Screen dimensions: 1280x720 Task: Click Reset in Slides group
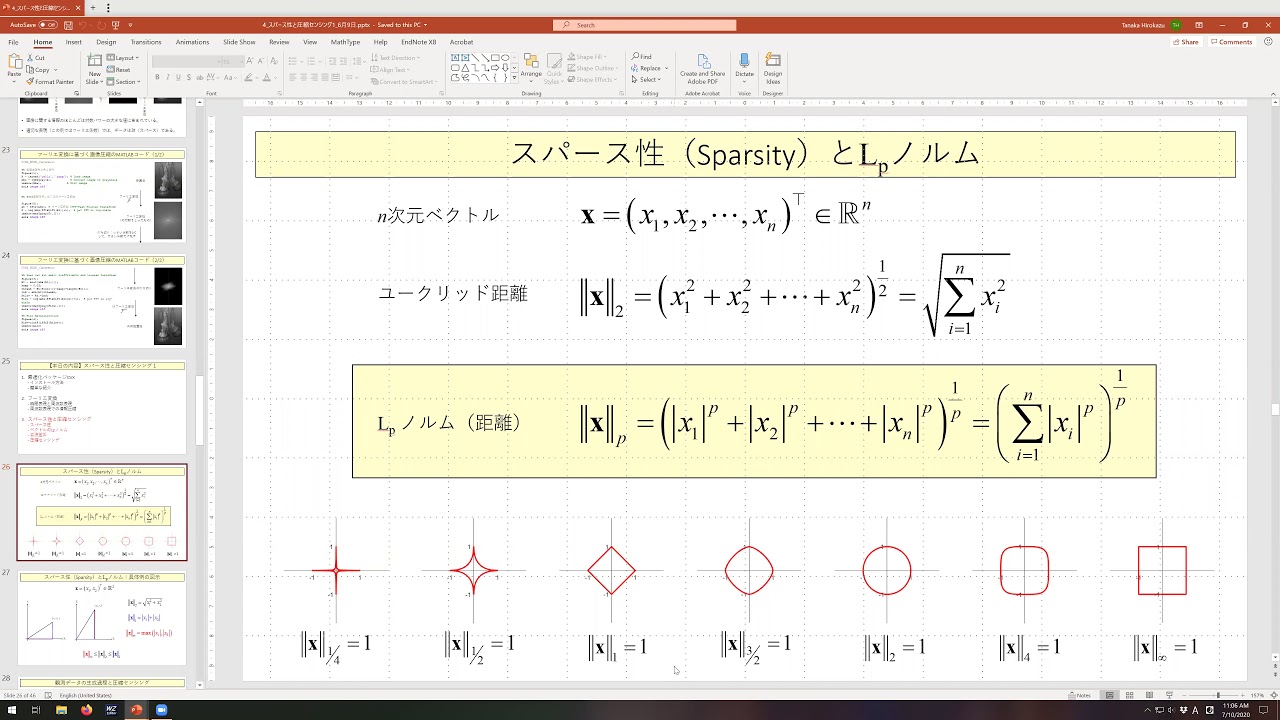click(x=119, y=70)
